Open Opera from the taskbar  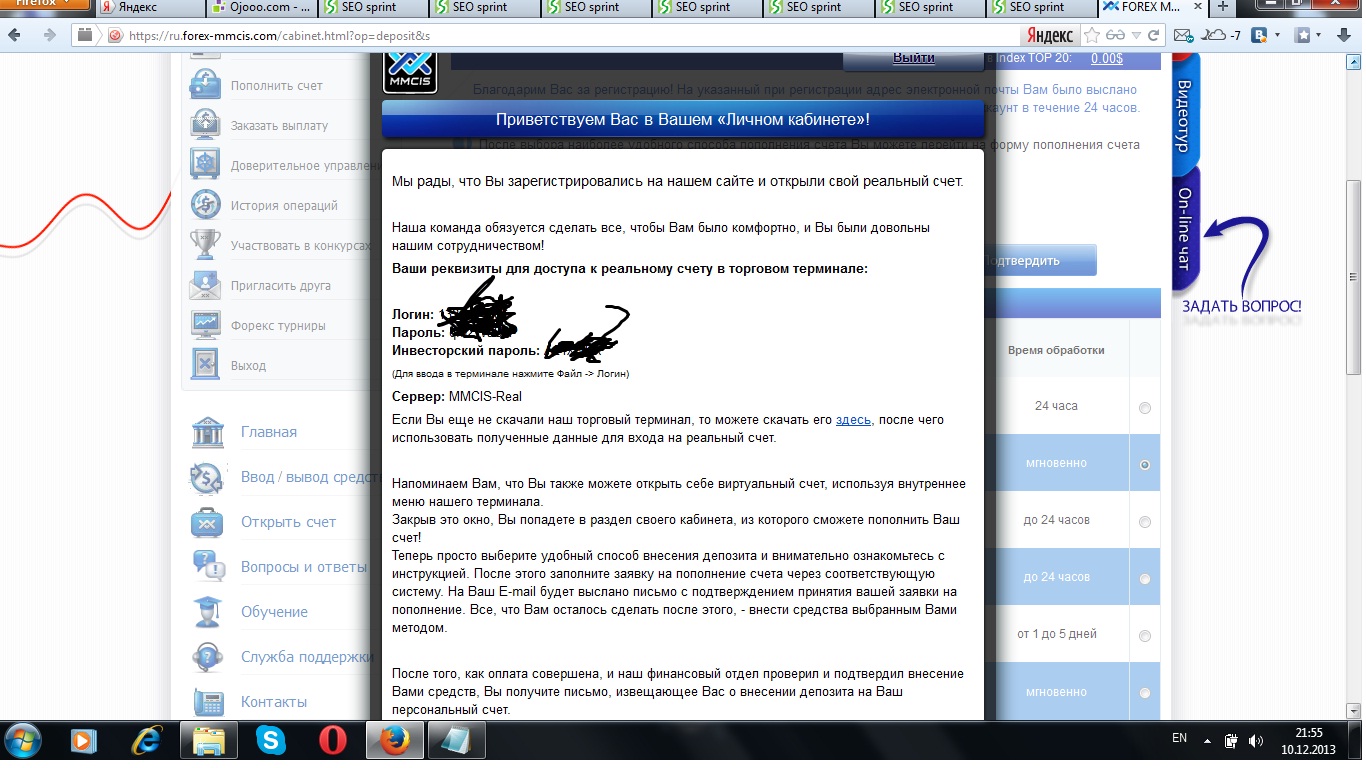[x=333, y=741]
